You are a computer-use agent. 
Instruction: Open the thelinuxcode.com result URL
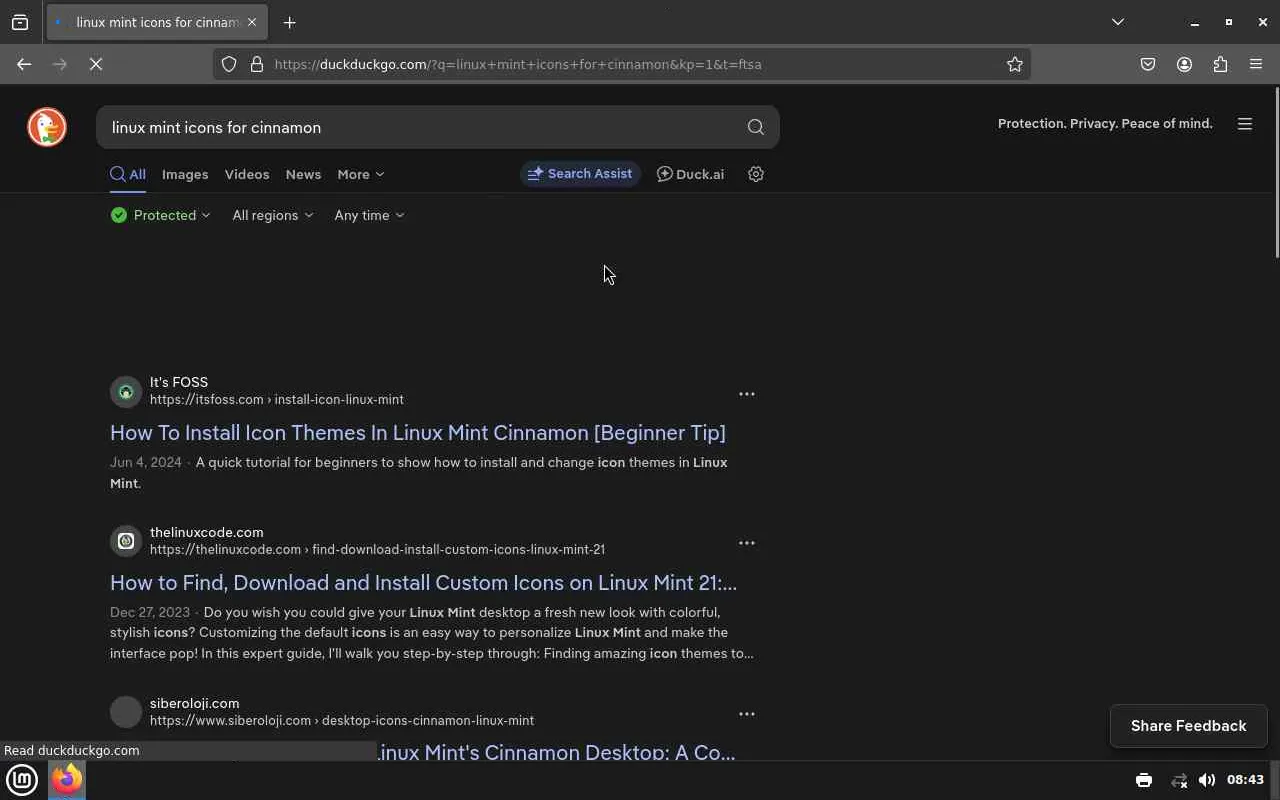point(377,549)
